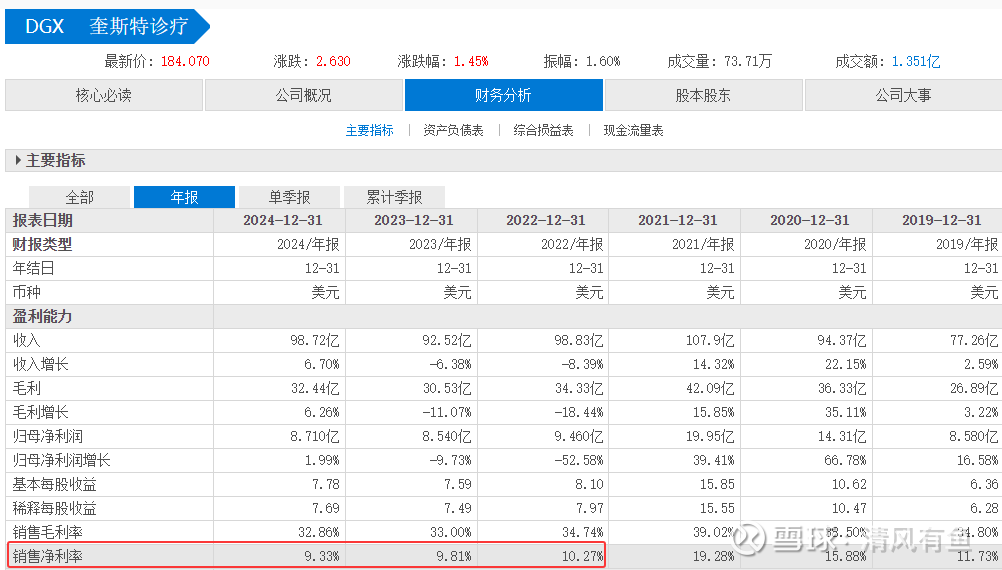Click the 2023 gross margin cell 33.00%
This screenshot has width=1002, height=570.
click(451, 532)
